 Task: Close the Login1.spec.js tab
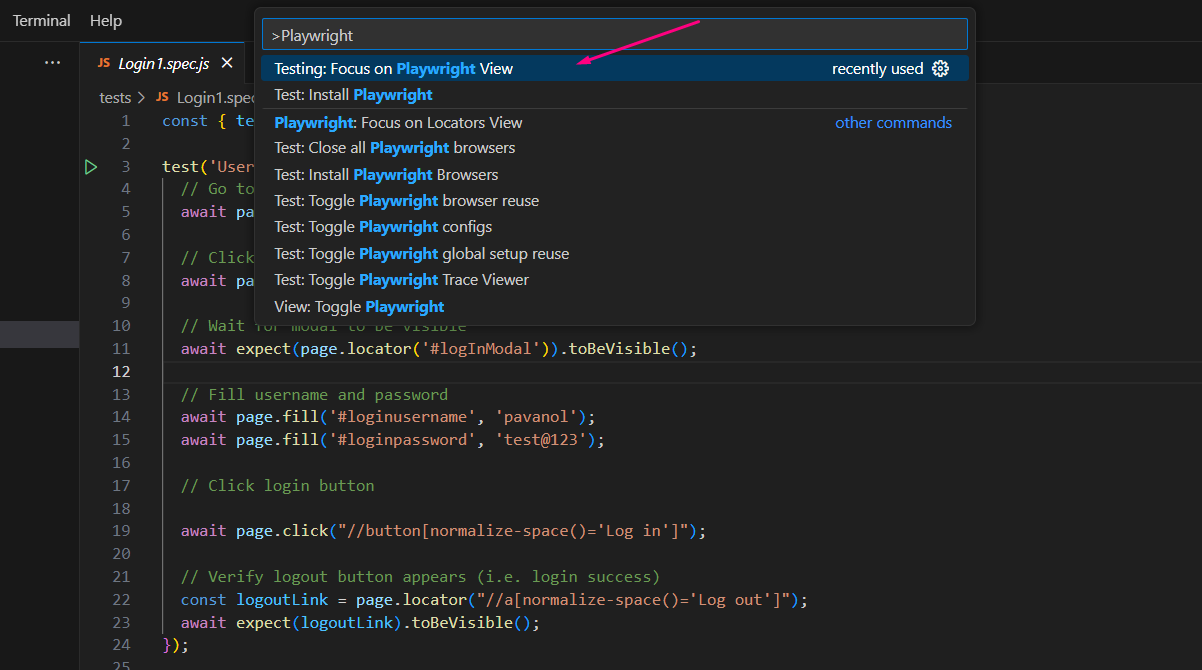tap(227, 63)
